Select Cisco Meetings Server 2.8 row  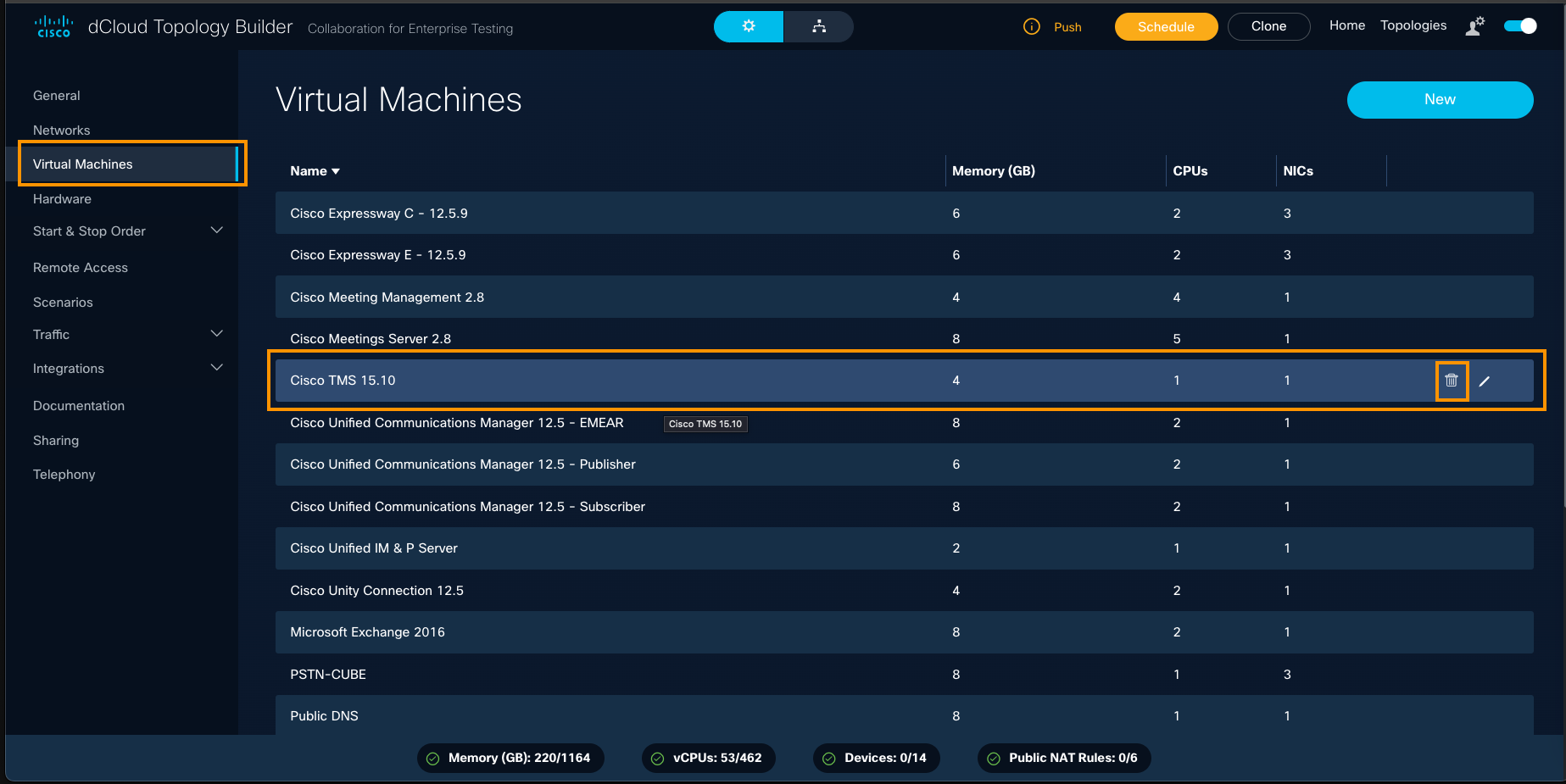[904, 339]
